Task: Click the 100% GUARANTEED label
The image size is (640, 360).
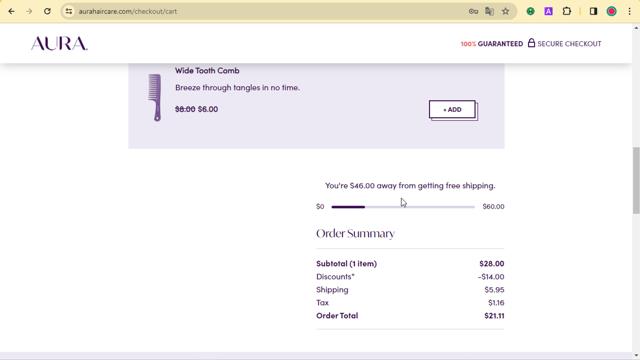Action: [x=492, y=44]
